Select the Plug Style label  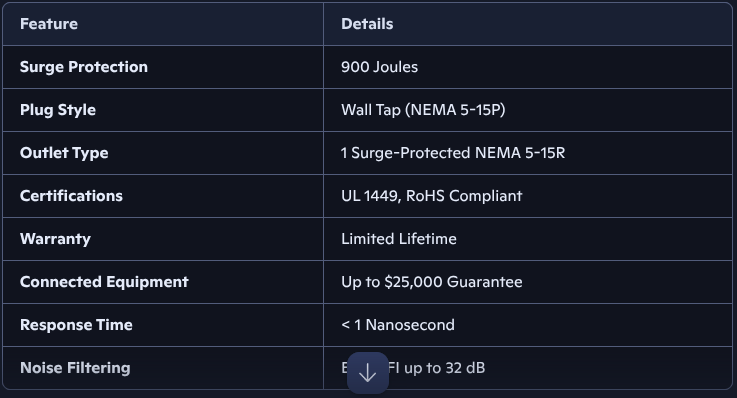point(58,110)
